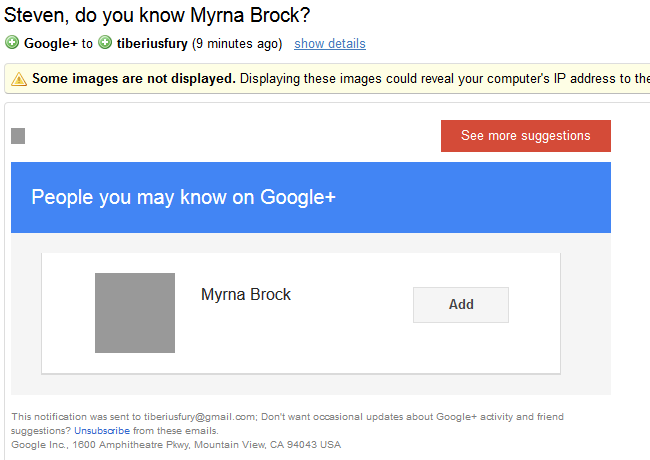Screen dimensions: 650x460
Task: Click the green status icon beside tiberiusfury
Action: pos(105,43)
